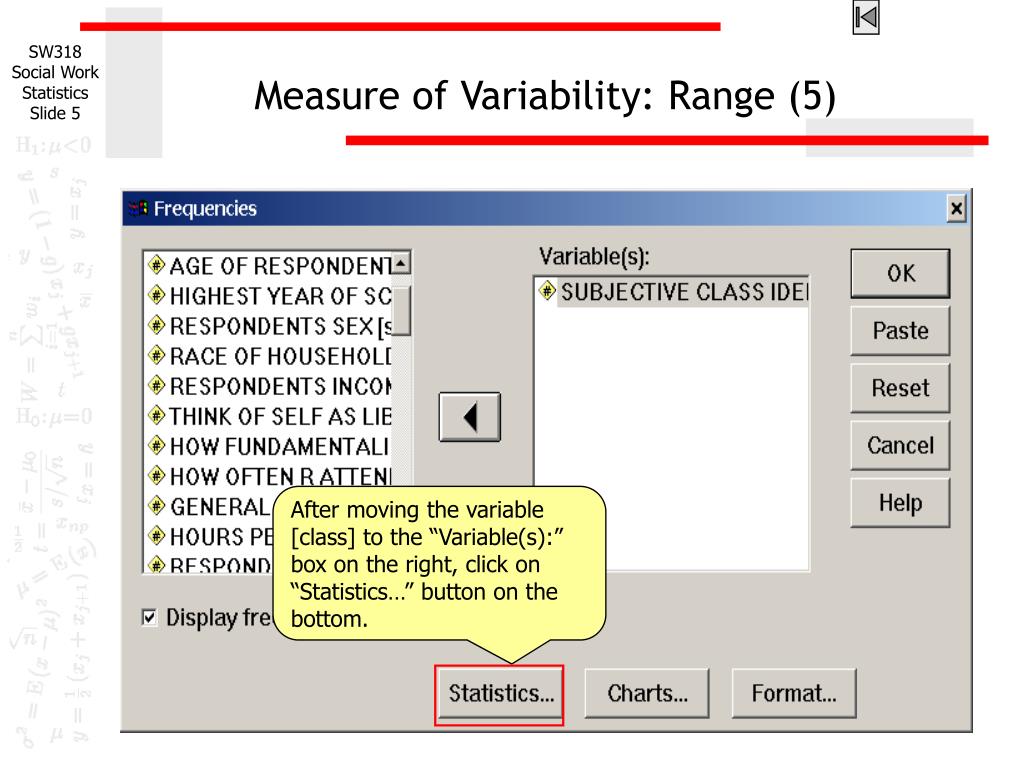Select HIGHEST YEAR OF SC variable
The width and height of the screenshot is (1024, 768).
click(270, 296)
